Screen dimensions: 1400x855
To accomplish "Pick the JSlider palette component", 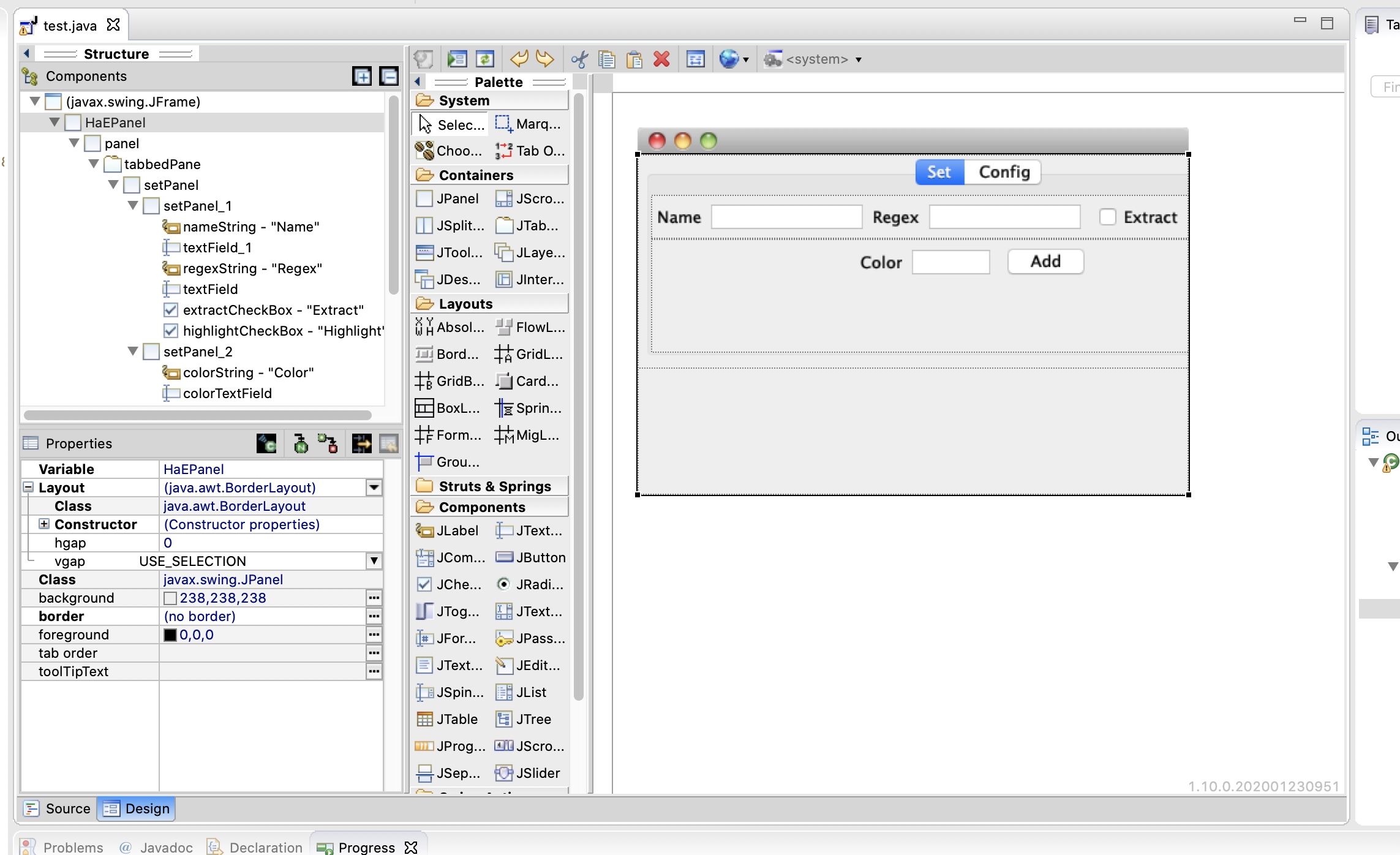I will click(530, 773).
